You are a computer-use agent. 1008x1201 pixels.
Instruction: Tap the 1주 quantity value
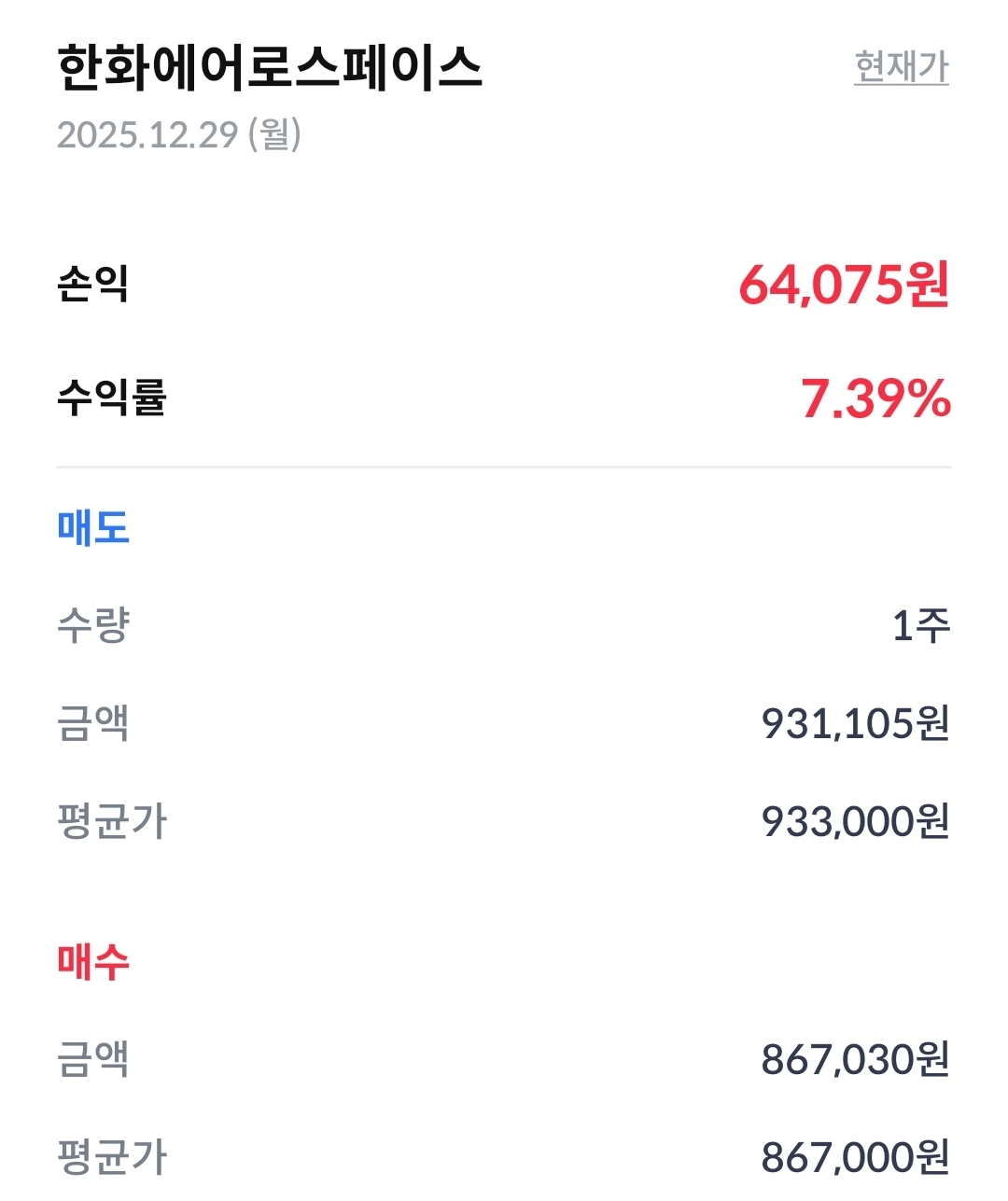tap(920, 625)
